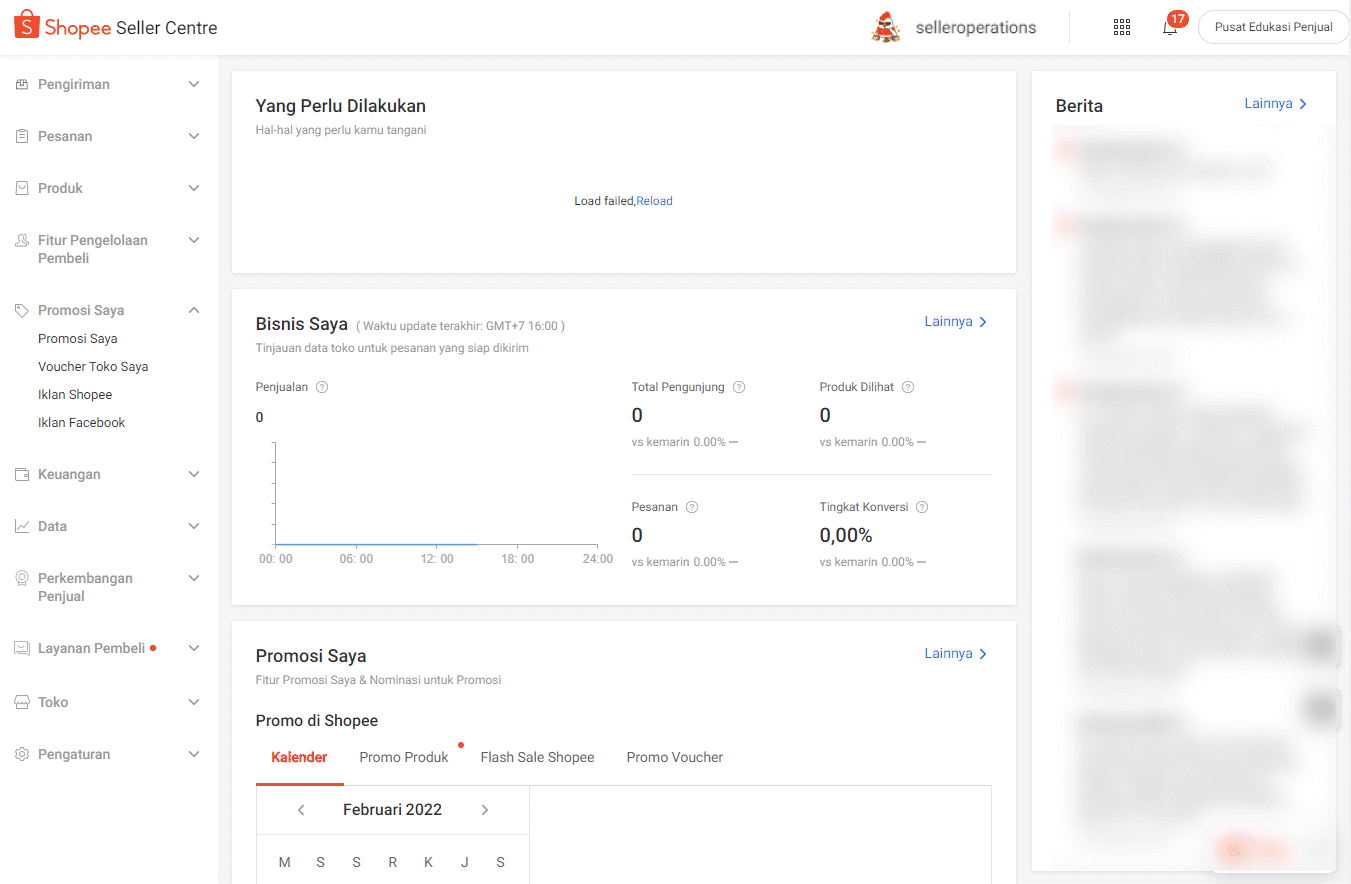Go to next month in calendar
1351x884 pixels.
click(485, 810)
